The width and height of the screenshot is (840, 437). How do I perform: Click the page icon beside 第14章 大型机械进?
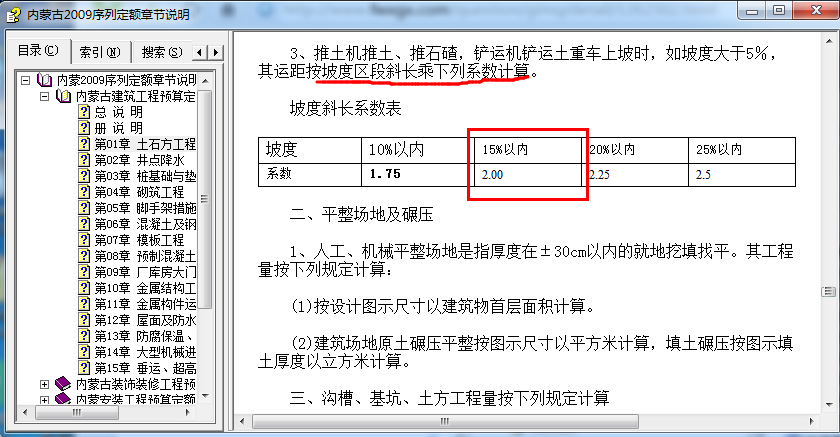84,352
